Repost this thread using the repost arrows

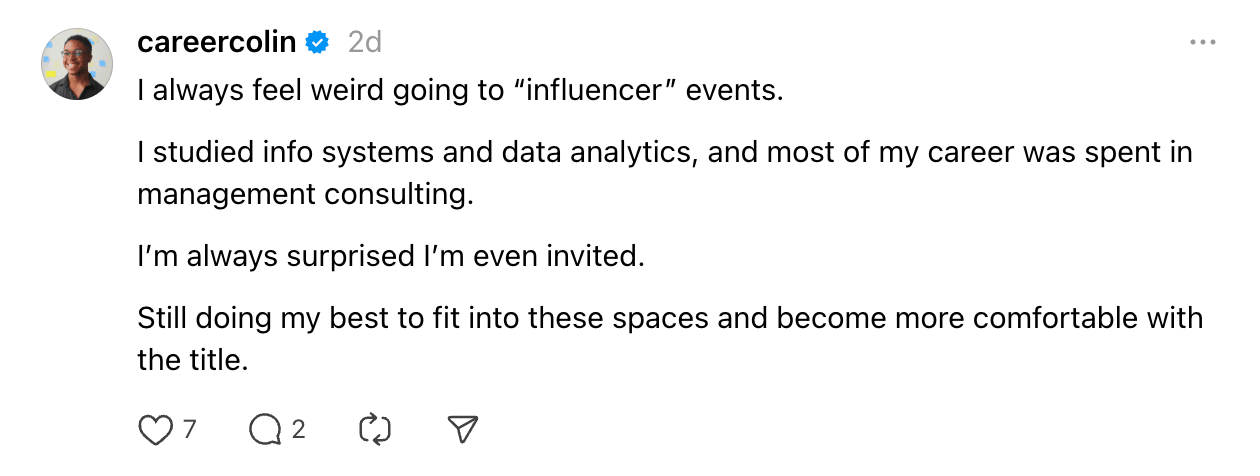pos(374,430)
